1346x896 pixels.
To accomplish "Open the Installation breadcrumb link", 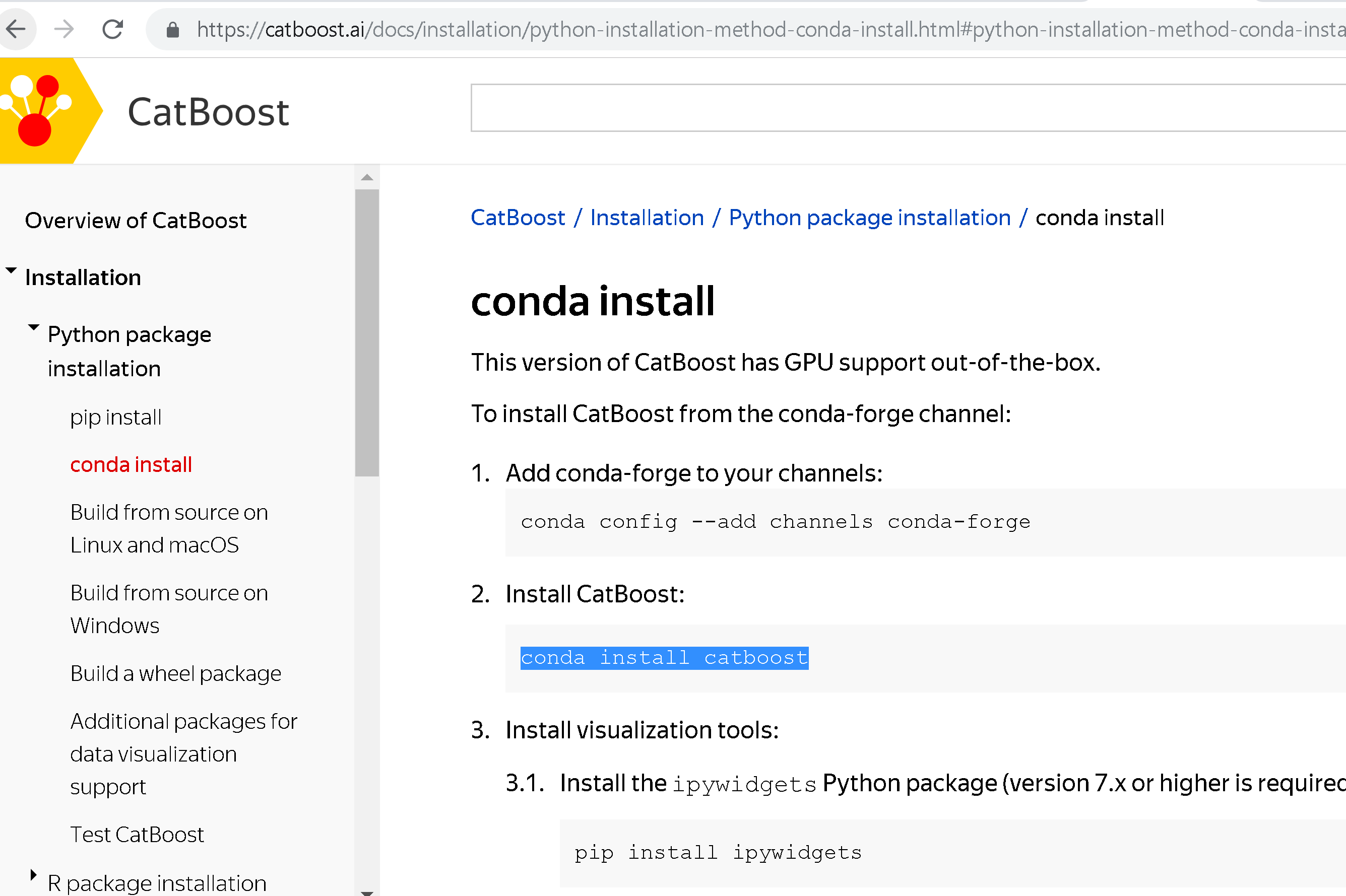I will [647, 217].
